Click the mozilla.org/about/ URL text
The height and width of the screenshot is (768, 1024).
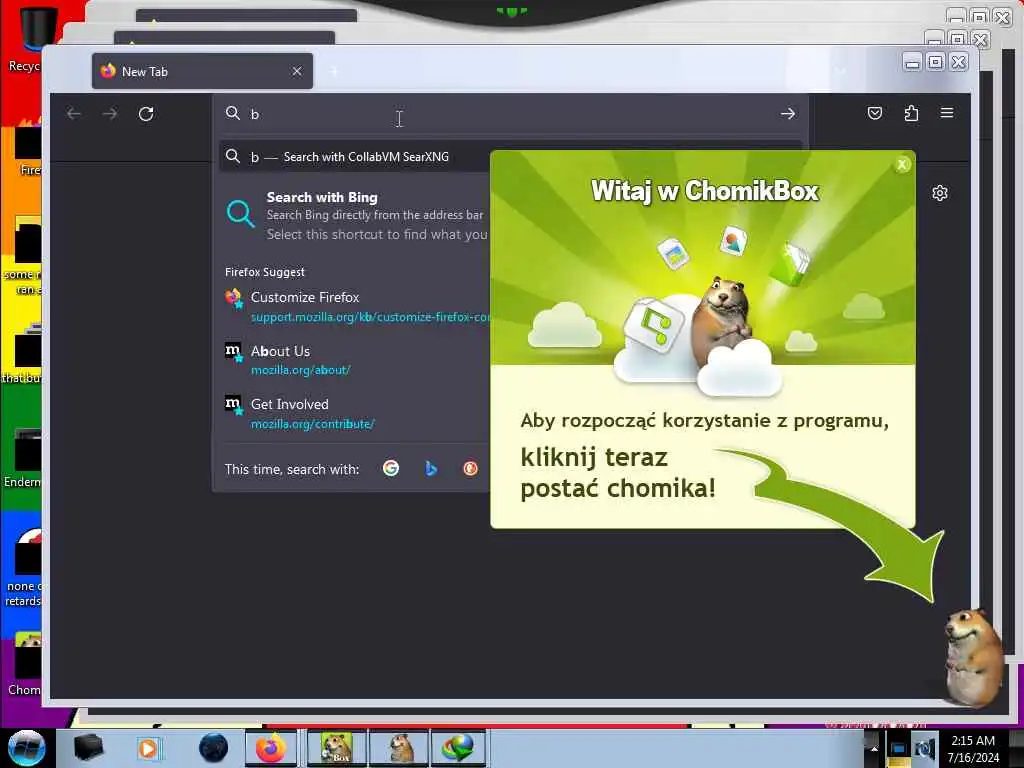pos(300,370)
